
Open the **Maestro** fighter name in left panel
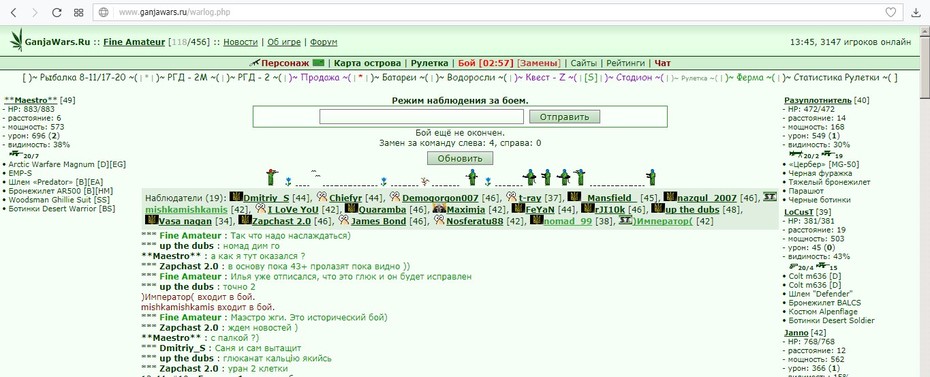tap(30, 100)
